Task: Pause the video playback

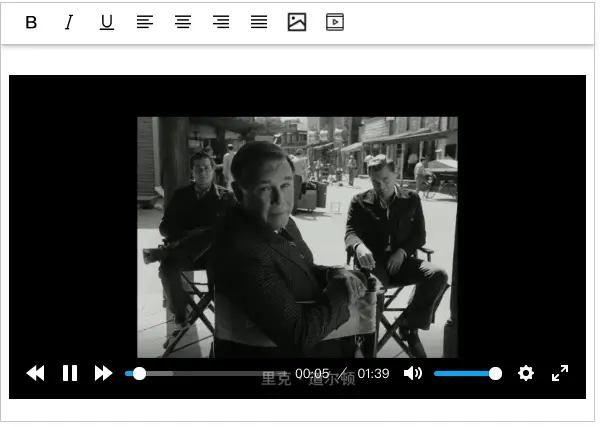Action: click(70, 373)
